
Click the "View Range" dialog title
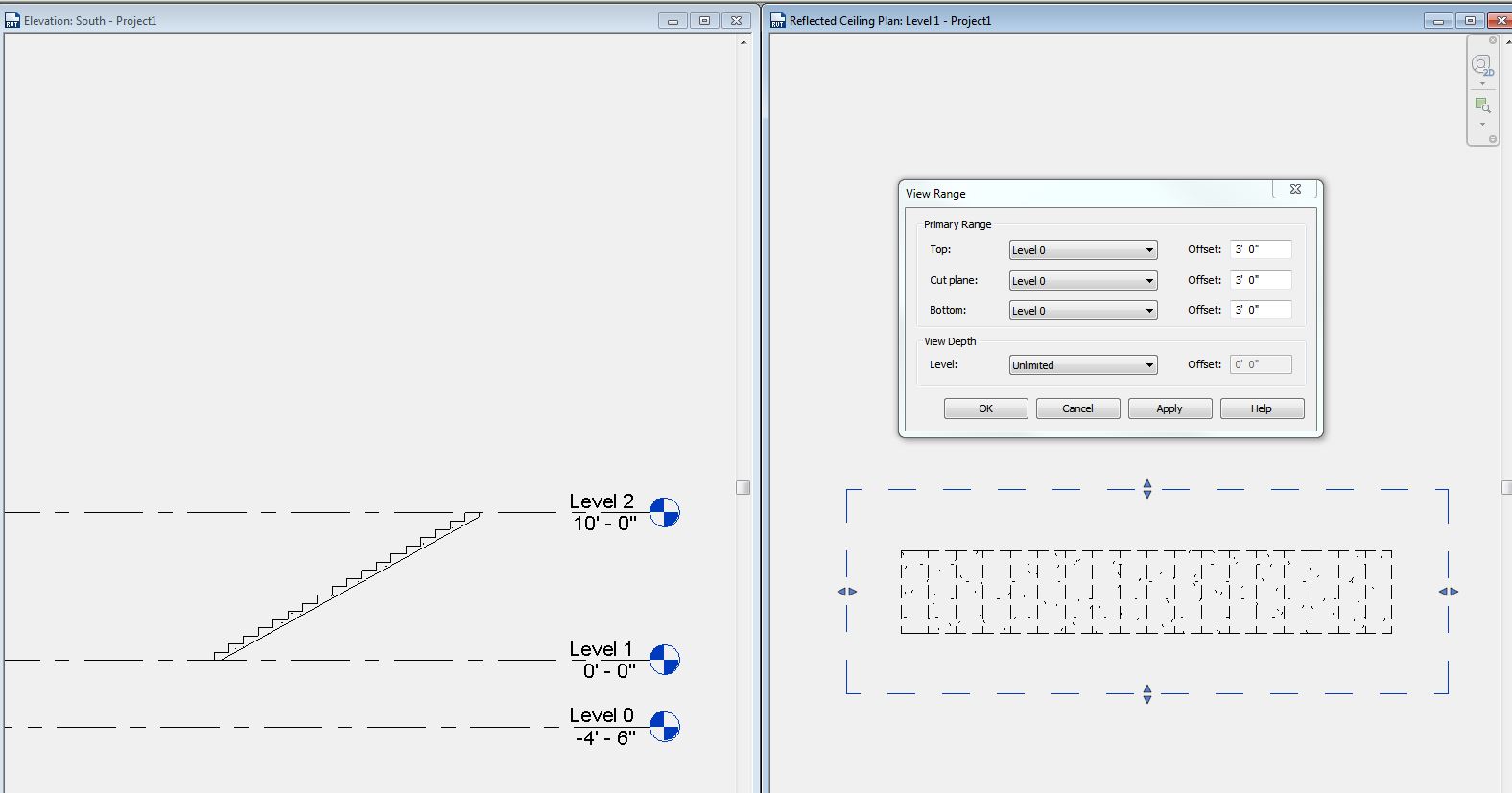pyautogui.click(x=935, y=194)
